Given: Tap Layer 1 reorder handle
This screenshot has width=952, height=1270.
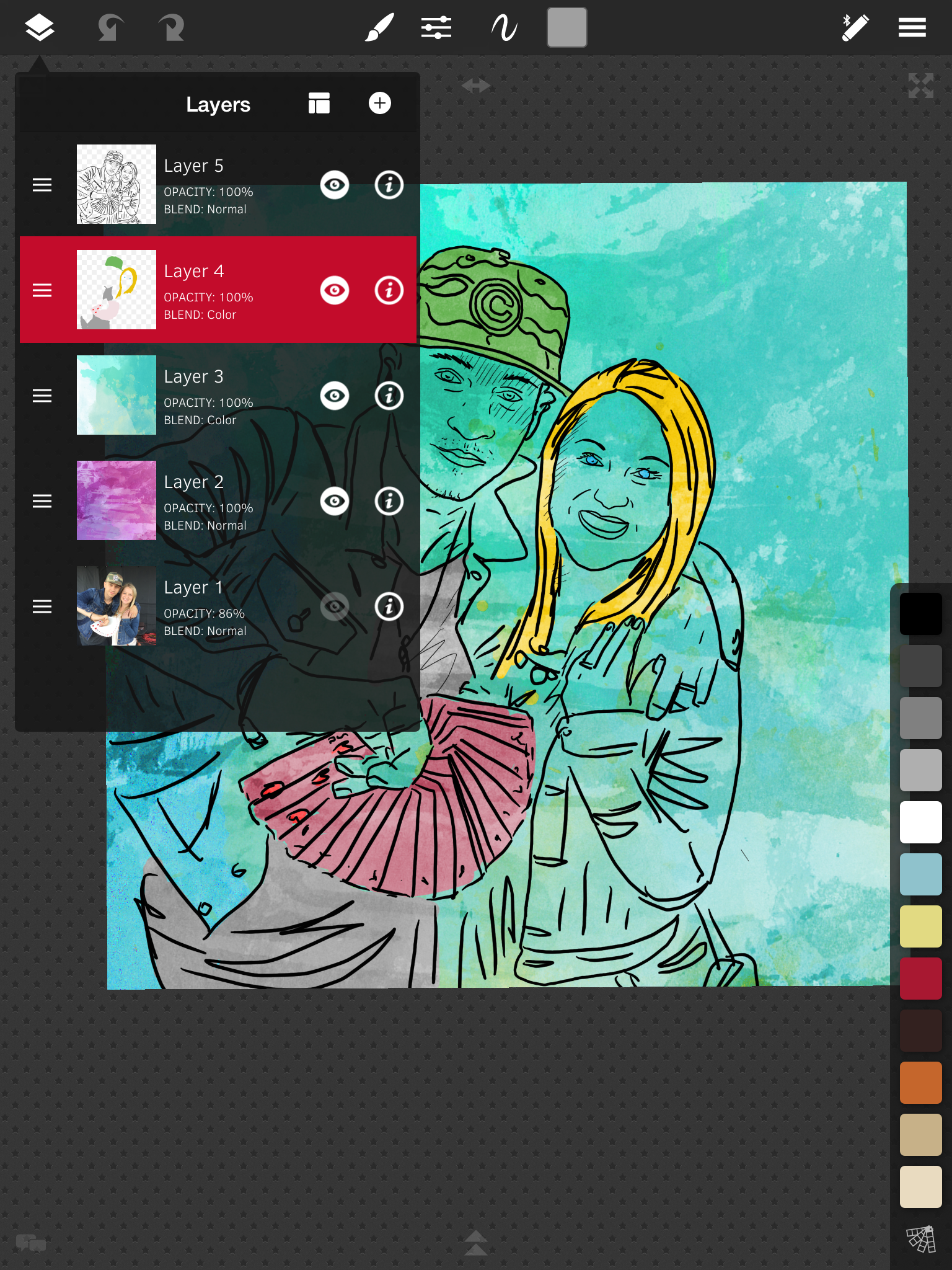Looking at the screenshot, I should pyautogui.click(x=42, y=606).
